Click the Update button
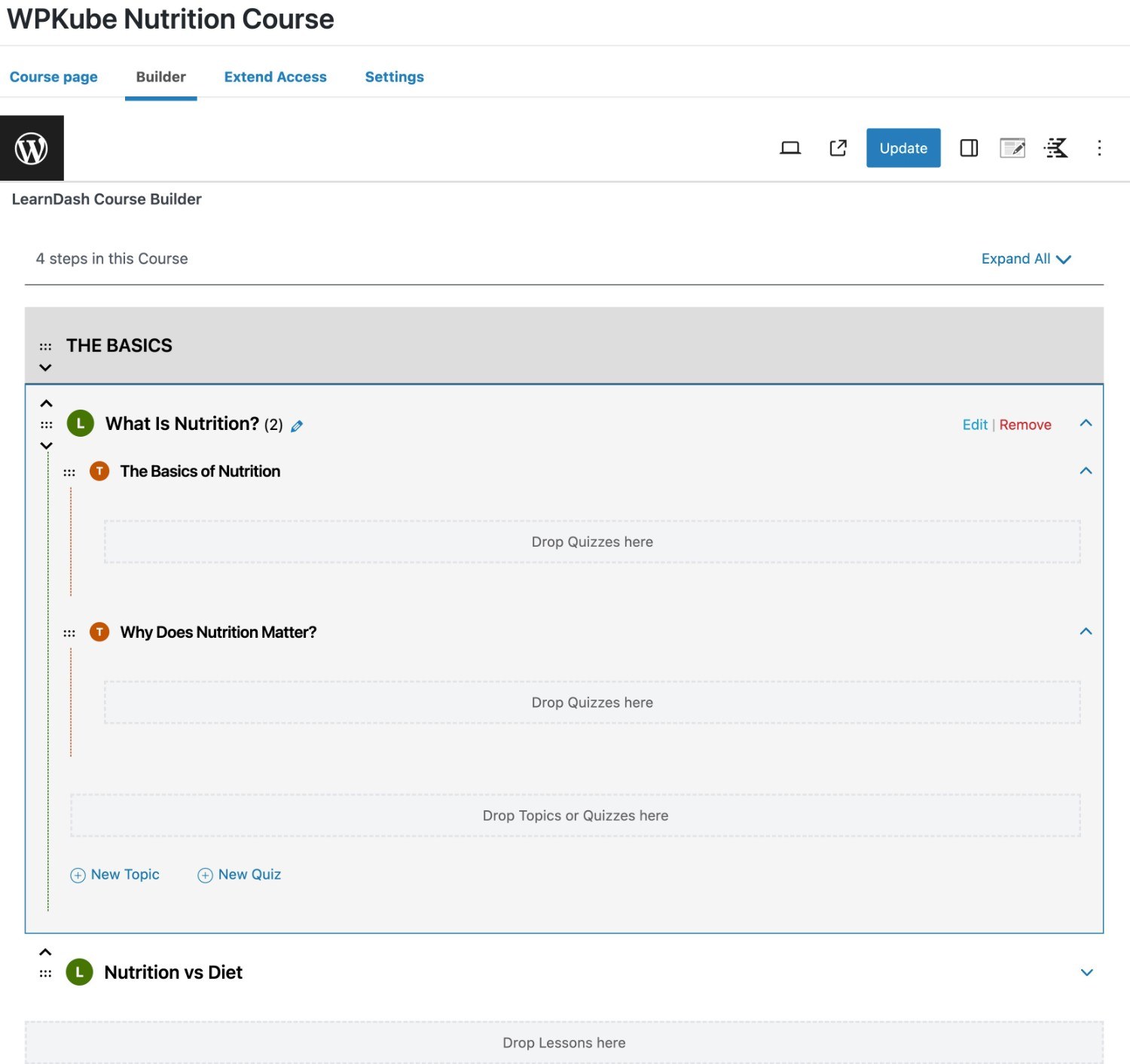Image resolution: width=1130 pixels, height=1064 pixels. point(903,148)
